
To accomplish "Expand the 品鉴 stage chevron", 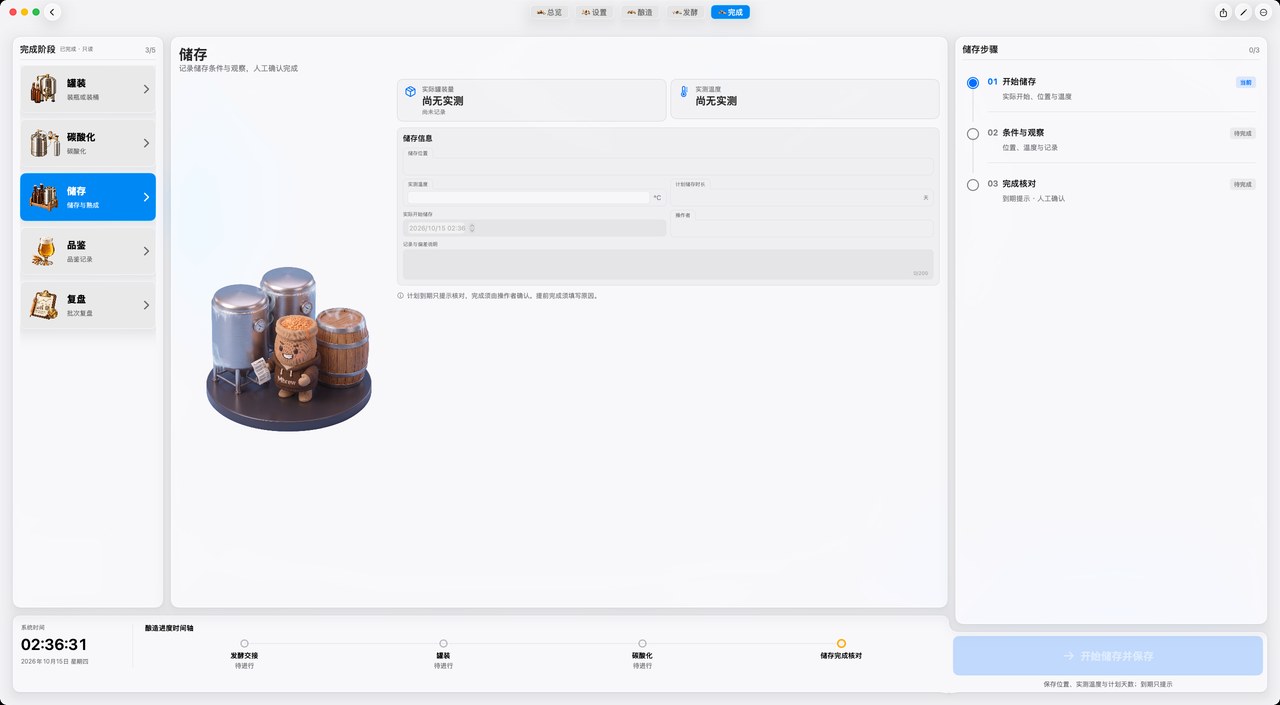I will (x=146, y=251).
